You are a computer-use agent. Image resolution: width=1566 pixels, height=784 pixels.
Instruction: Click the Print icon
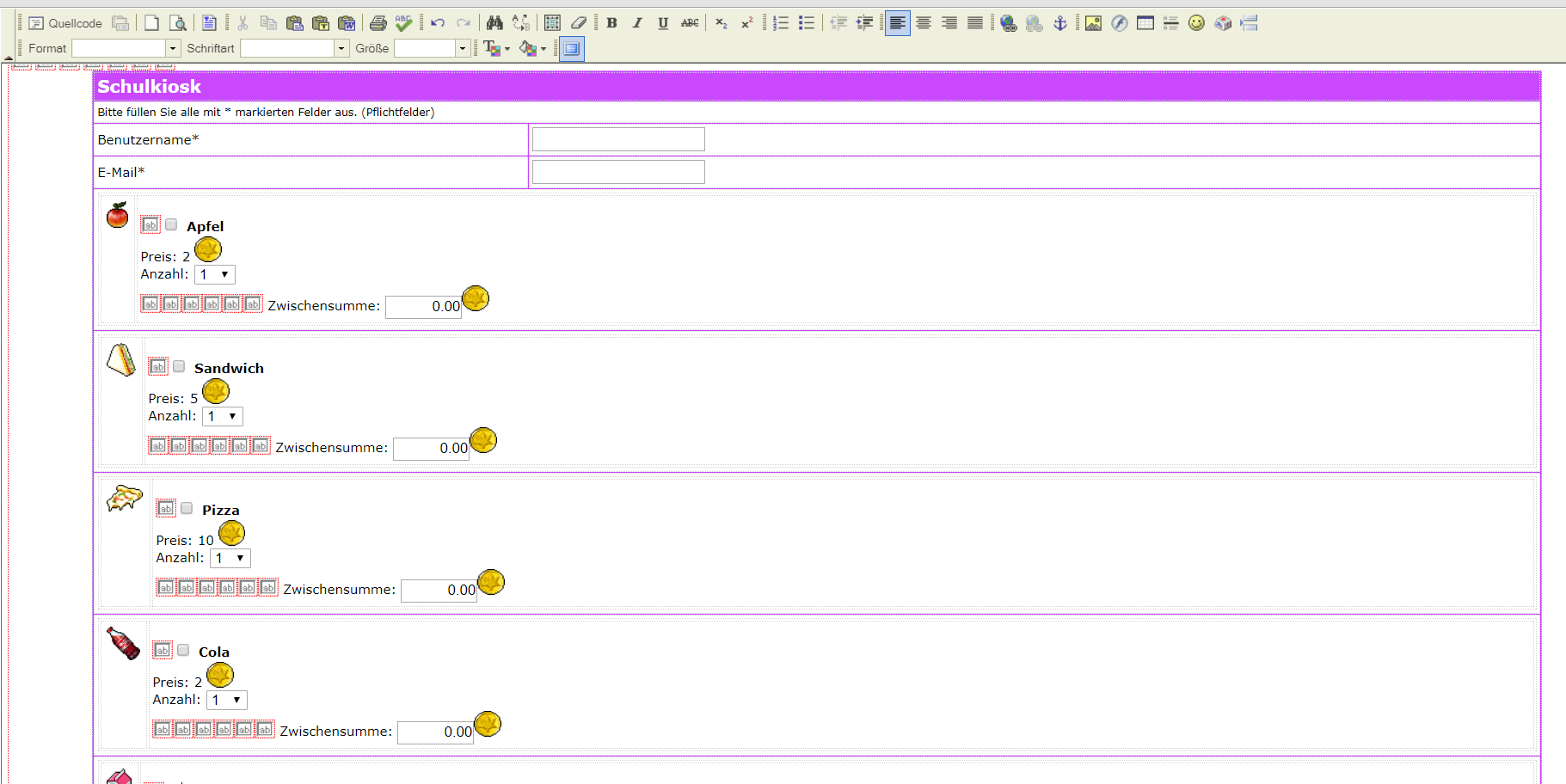[x=378, y=23]
